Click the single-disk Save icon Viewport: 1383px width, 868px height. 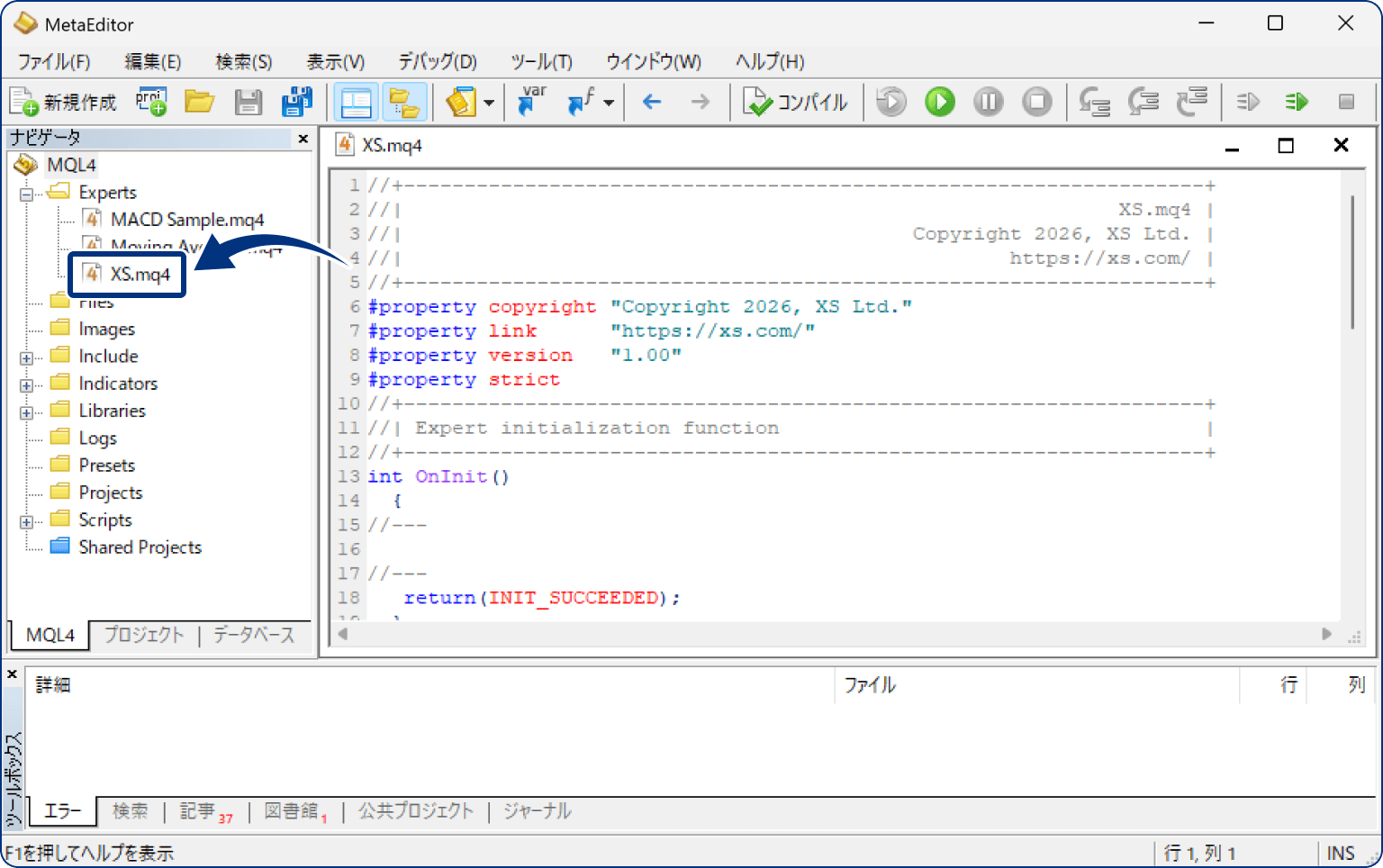click(x=248, y=102)
